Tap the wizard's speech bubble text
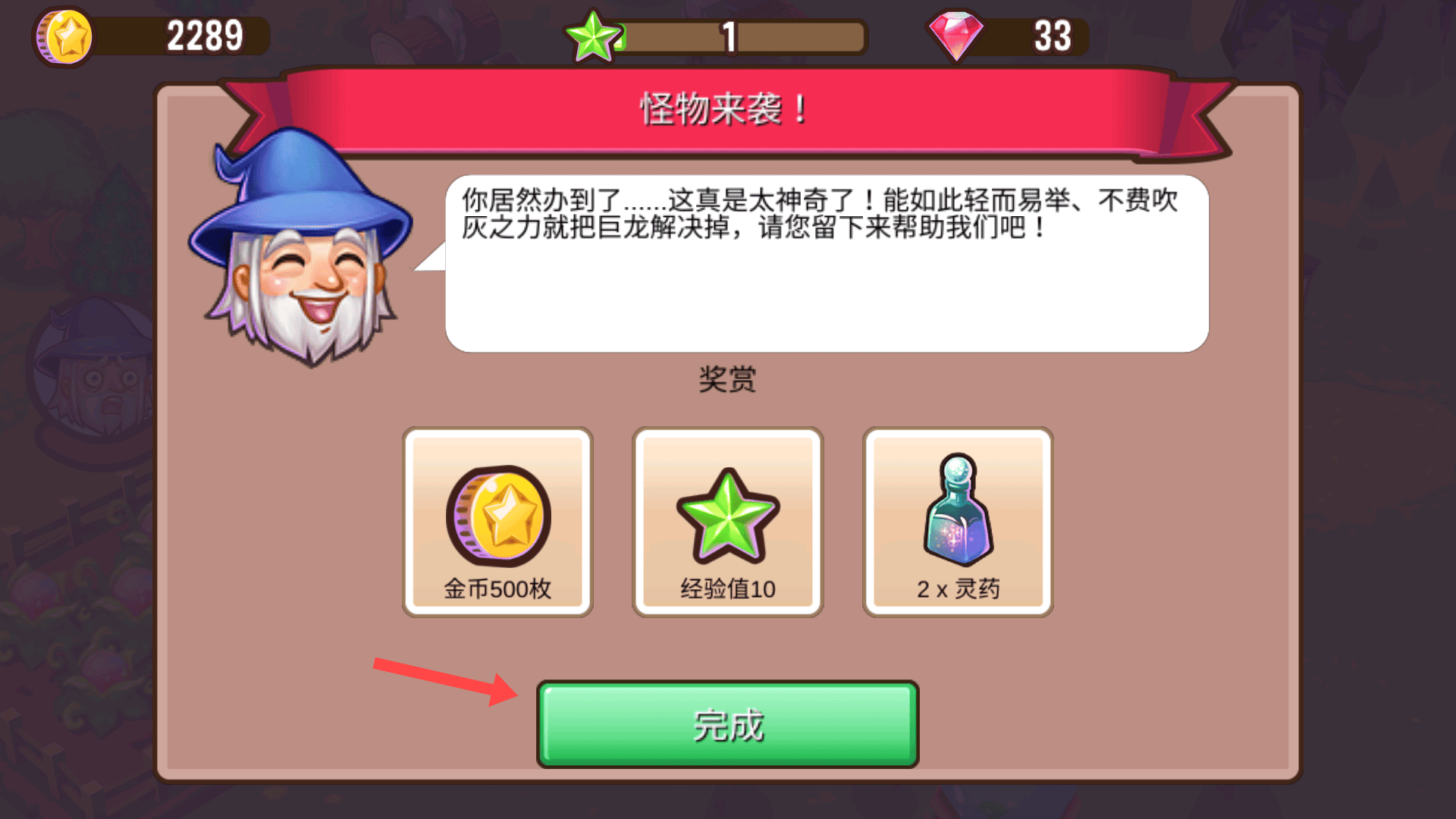1456x819 pixels. (819, 213)
